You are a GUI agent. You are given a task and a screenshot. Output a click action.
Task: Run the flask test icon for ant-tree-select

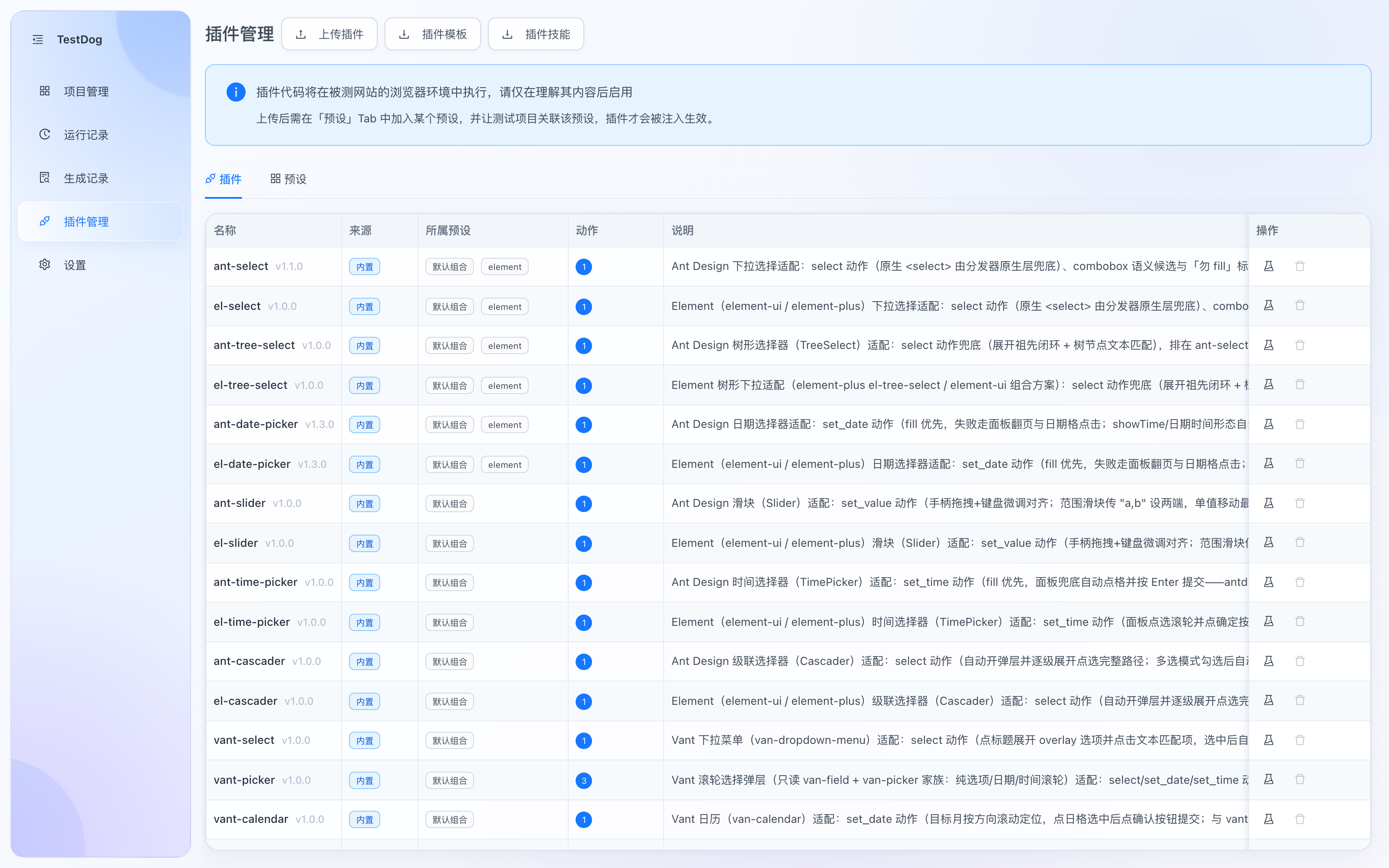tap(1268, 345)
